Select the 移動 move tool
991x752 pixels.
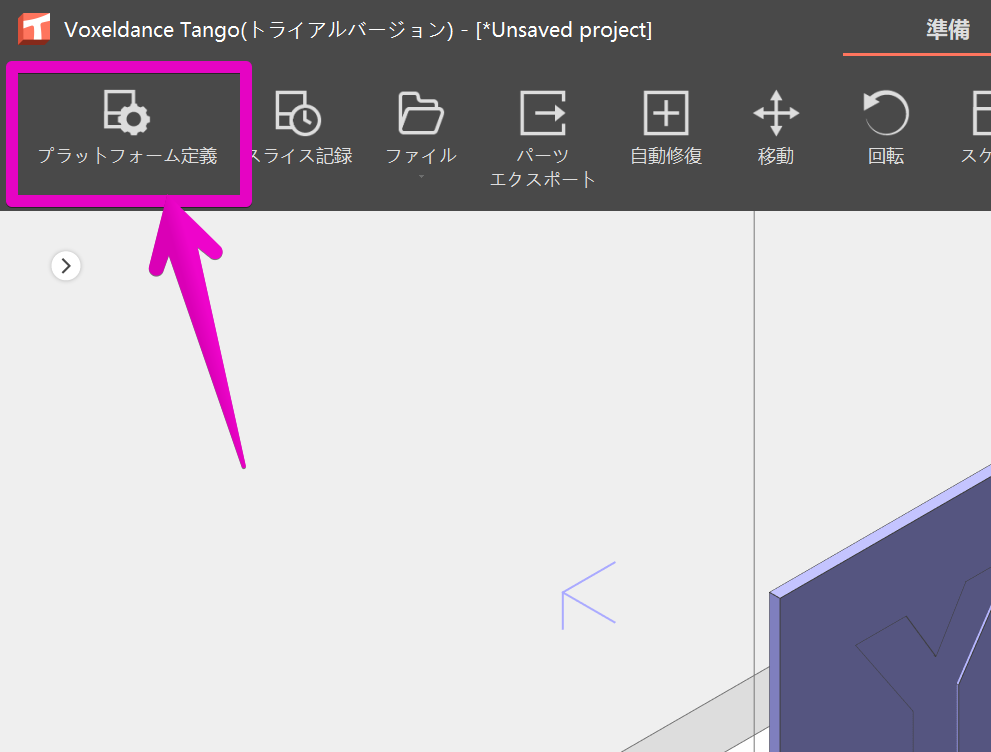point(776,130)
